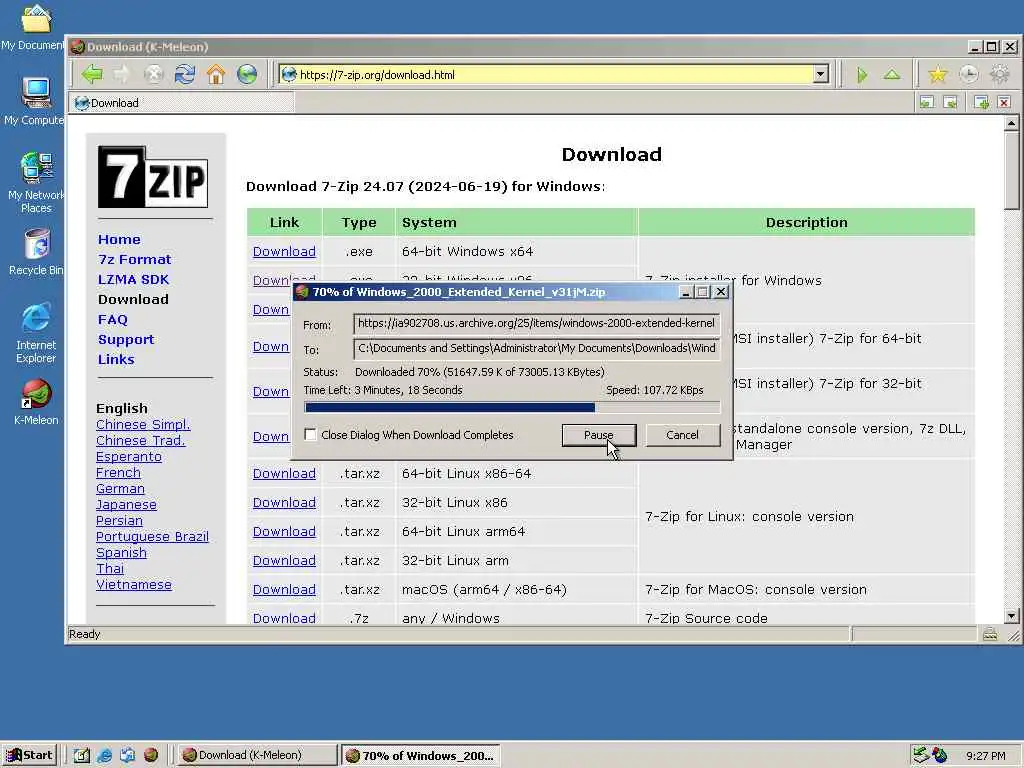
Task: Switch to the Download browser tab
Action: [x=182, y=103]
